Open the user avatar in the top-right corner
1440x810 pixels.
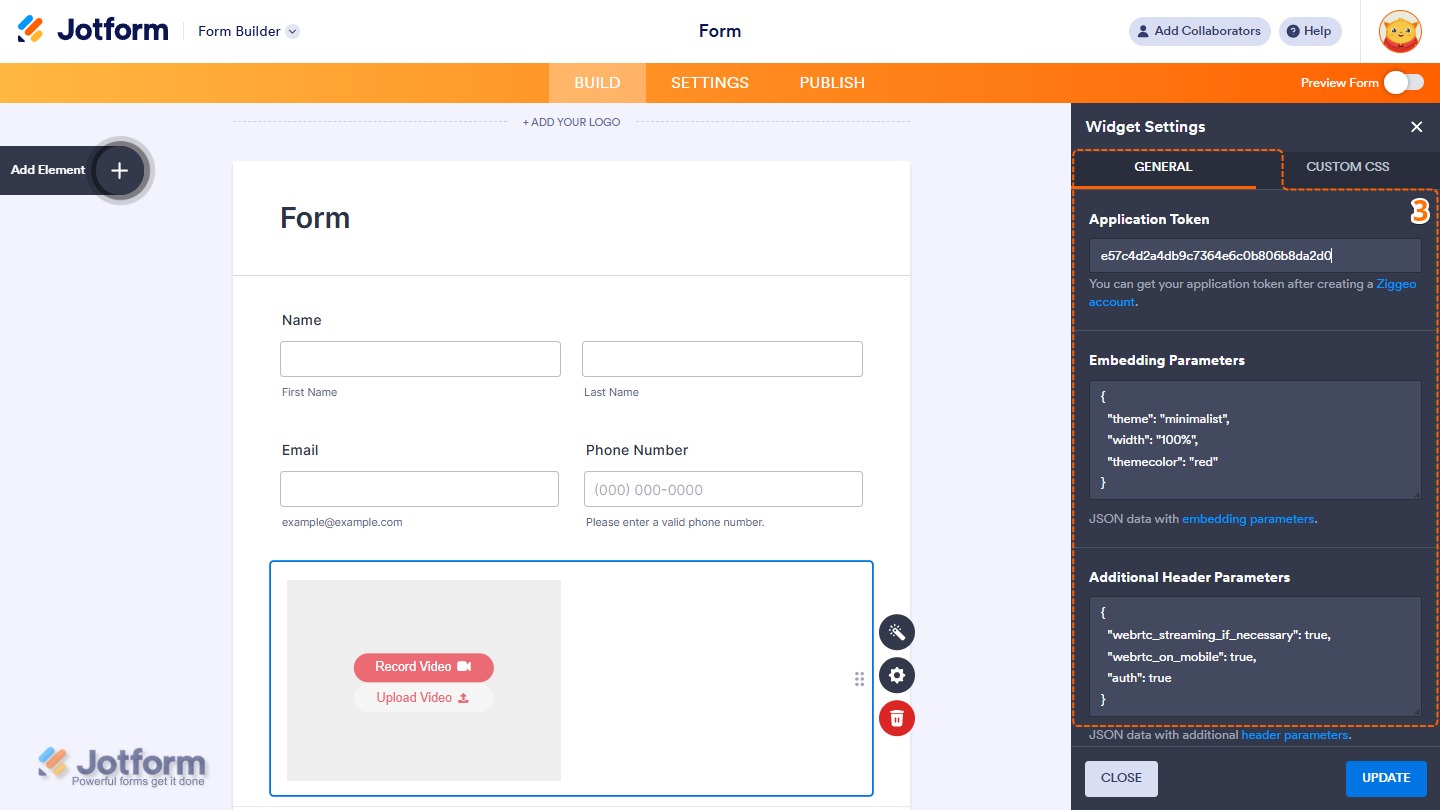[1399, 31]
